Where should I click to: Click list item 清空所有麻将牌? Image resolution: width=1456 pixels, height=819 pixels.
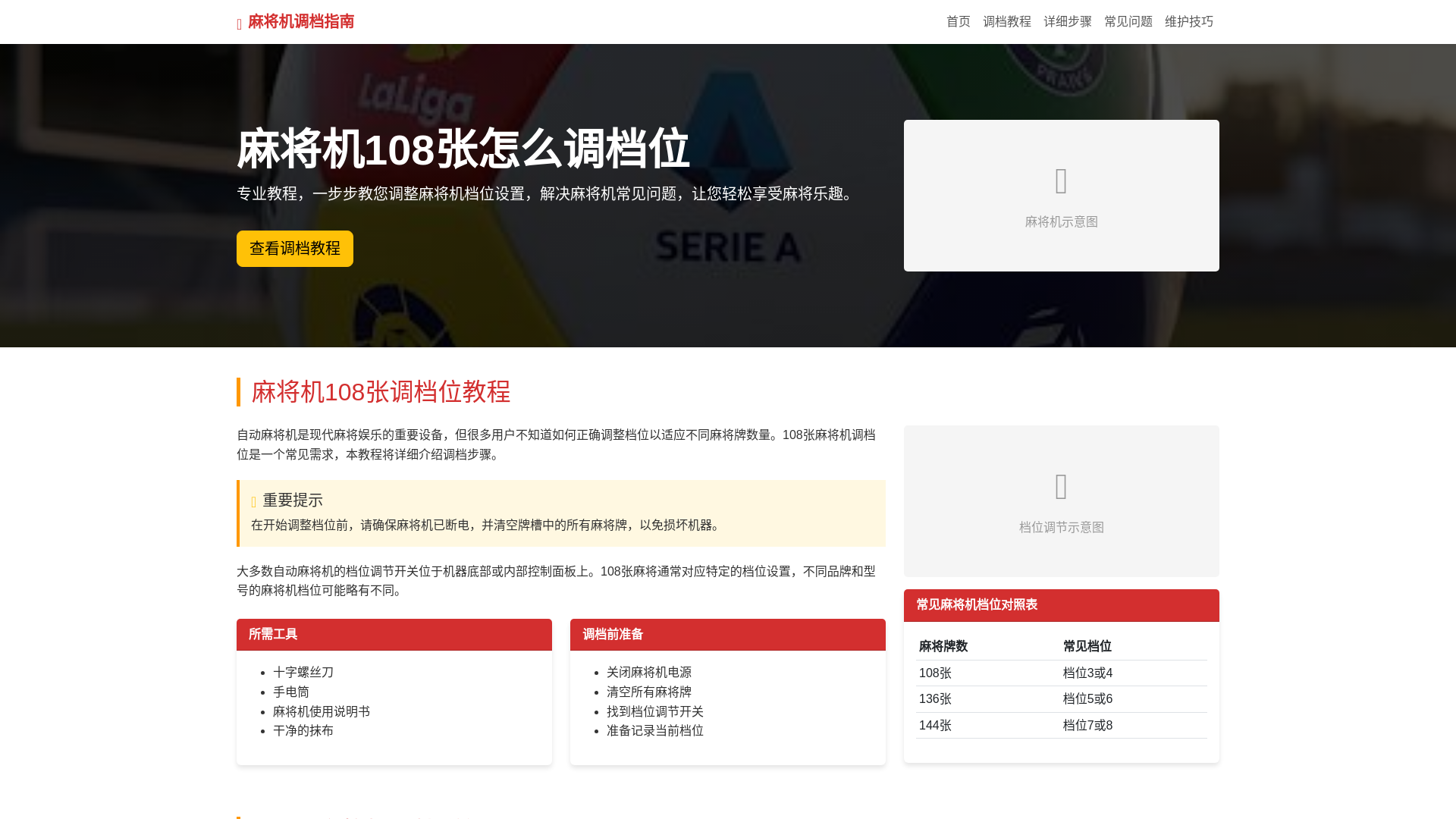(x=649, y=692)
